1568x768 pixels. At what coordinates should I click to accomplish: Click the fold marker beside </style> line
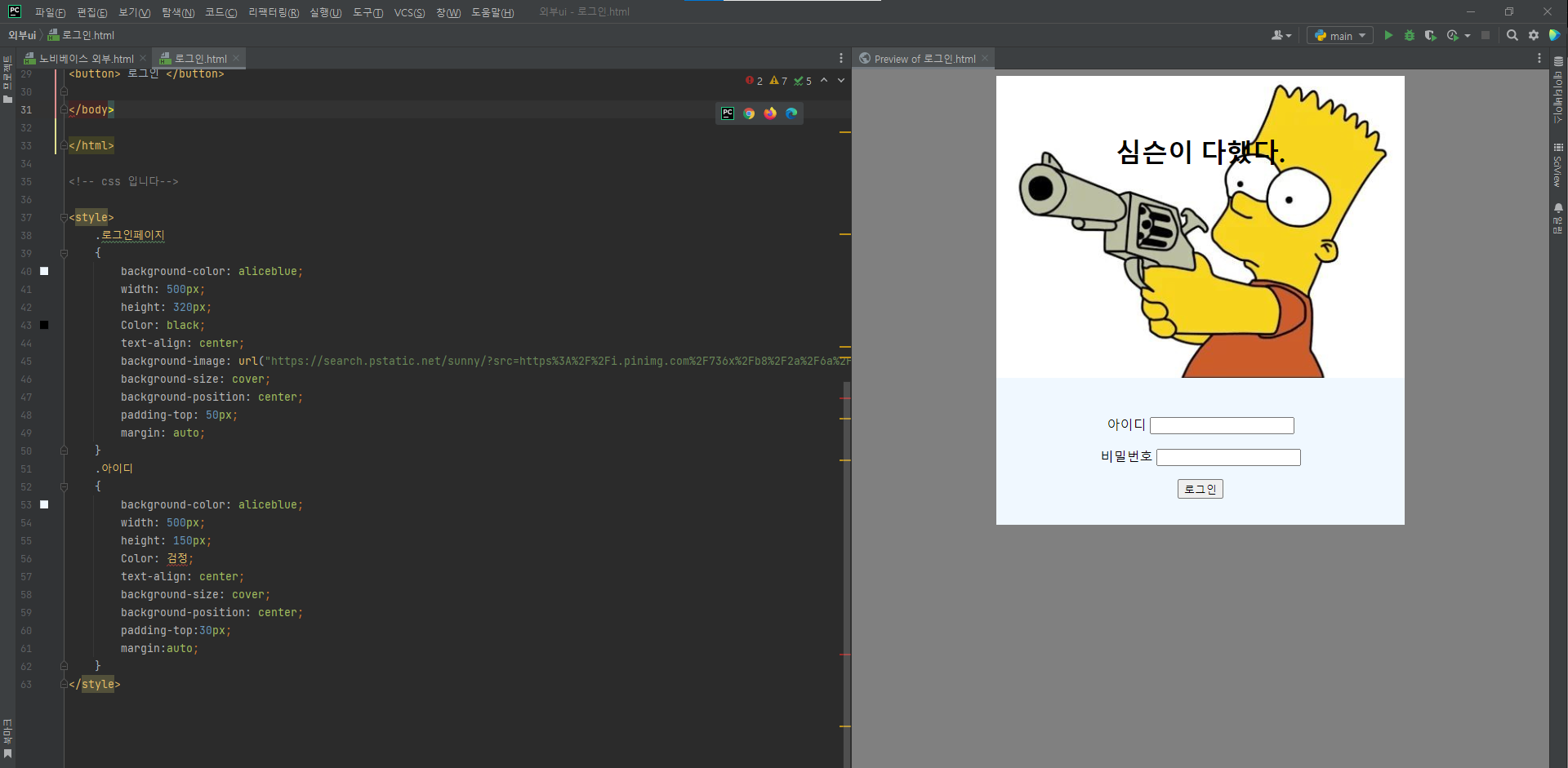click(64, 684)
